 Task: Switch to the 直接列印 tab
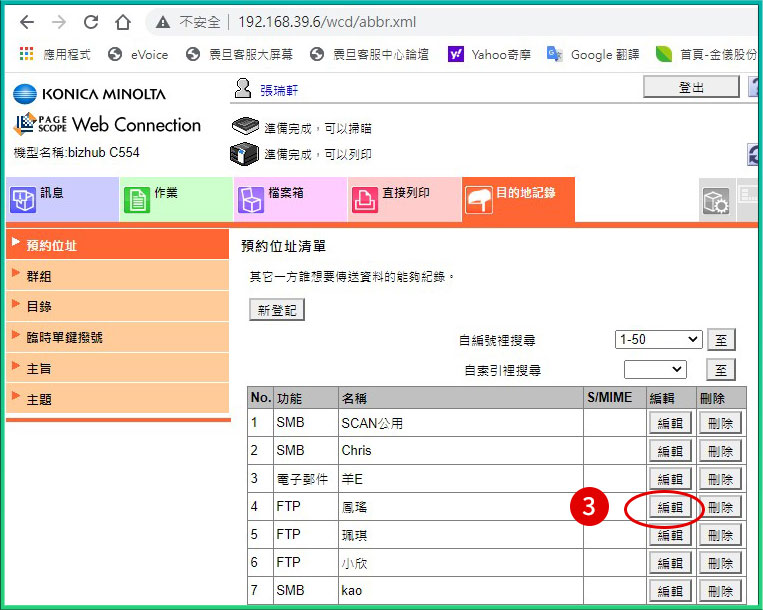[404, 199]
